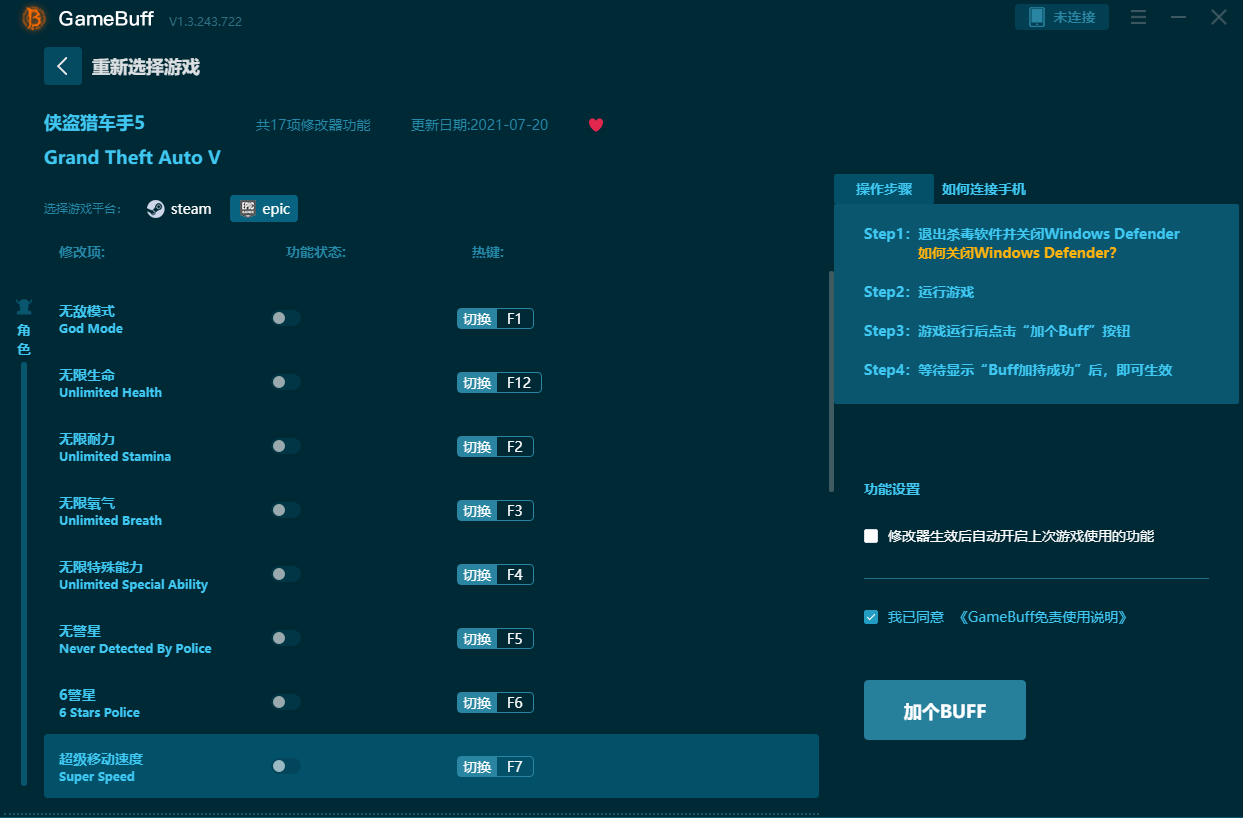This screenshot has width=1243, height=818.
Task: Click Never Detected By Police label
Action: pyautogui.click(x=135, y=639)
